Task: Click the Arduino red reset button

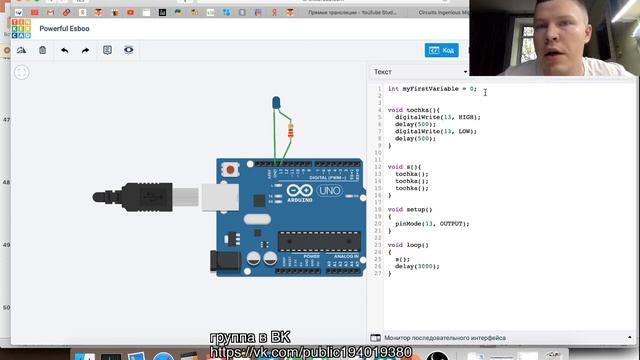Action: [x=230, y=169]
